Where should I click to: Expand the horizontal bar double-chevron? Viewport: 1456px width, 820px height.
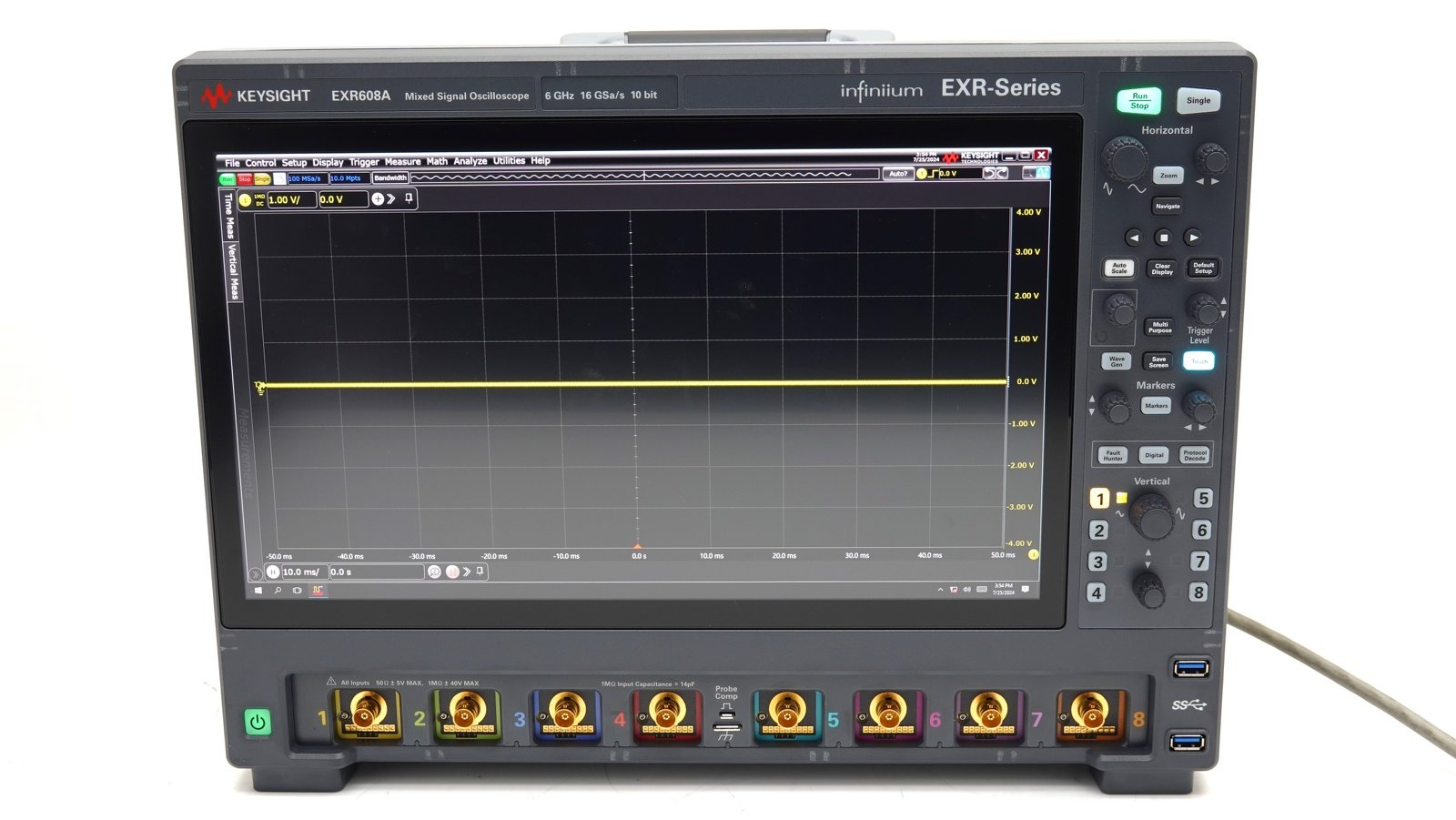467,572
